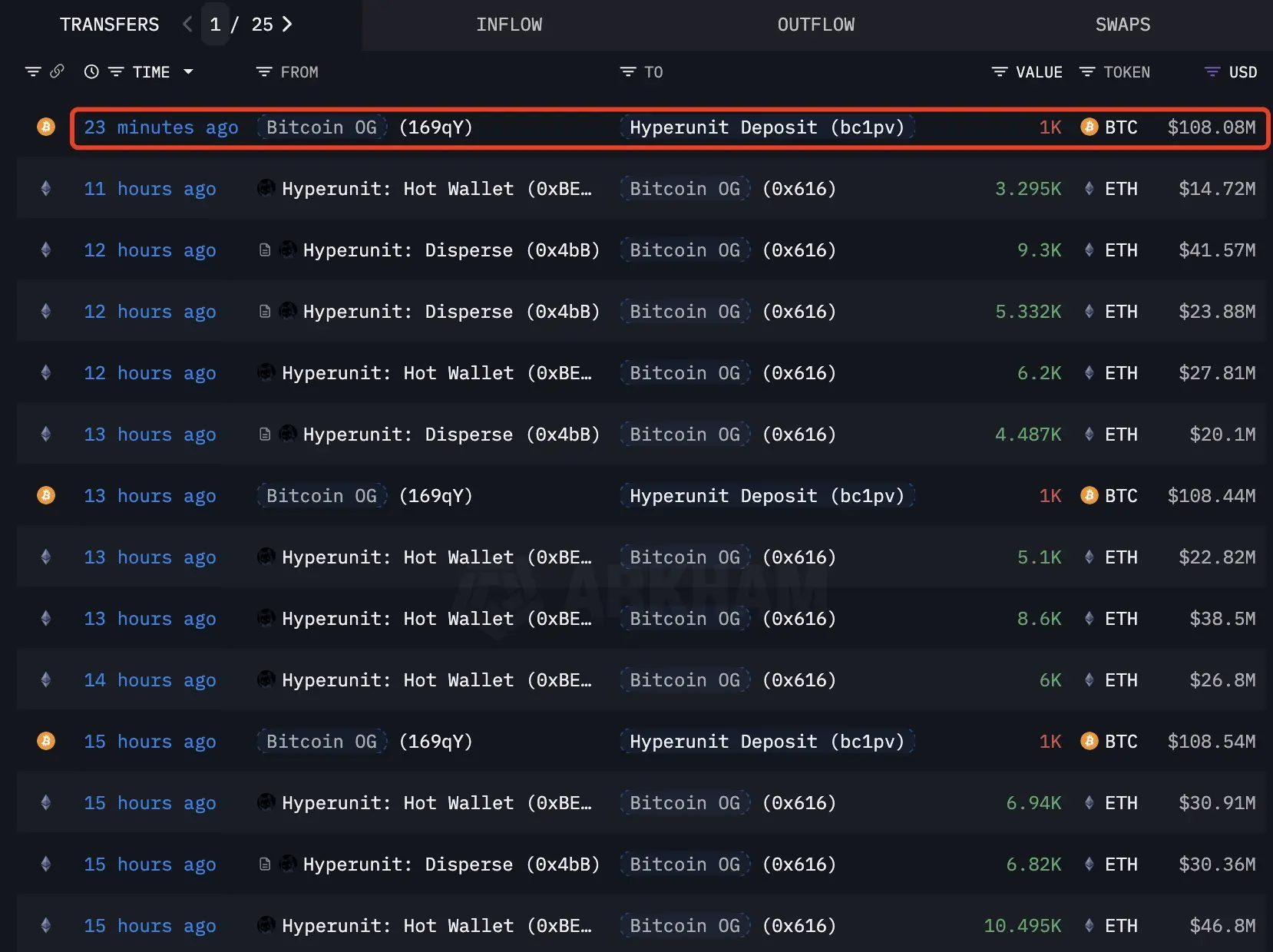Click ETH token in $26.8M row
Screen dimensions: 1273x952
coord(1110,680)
